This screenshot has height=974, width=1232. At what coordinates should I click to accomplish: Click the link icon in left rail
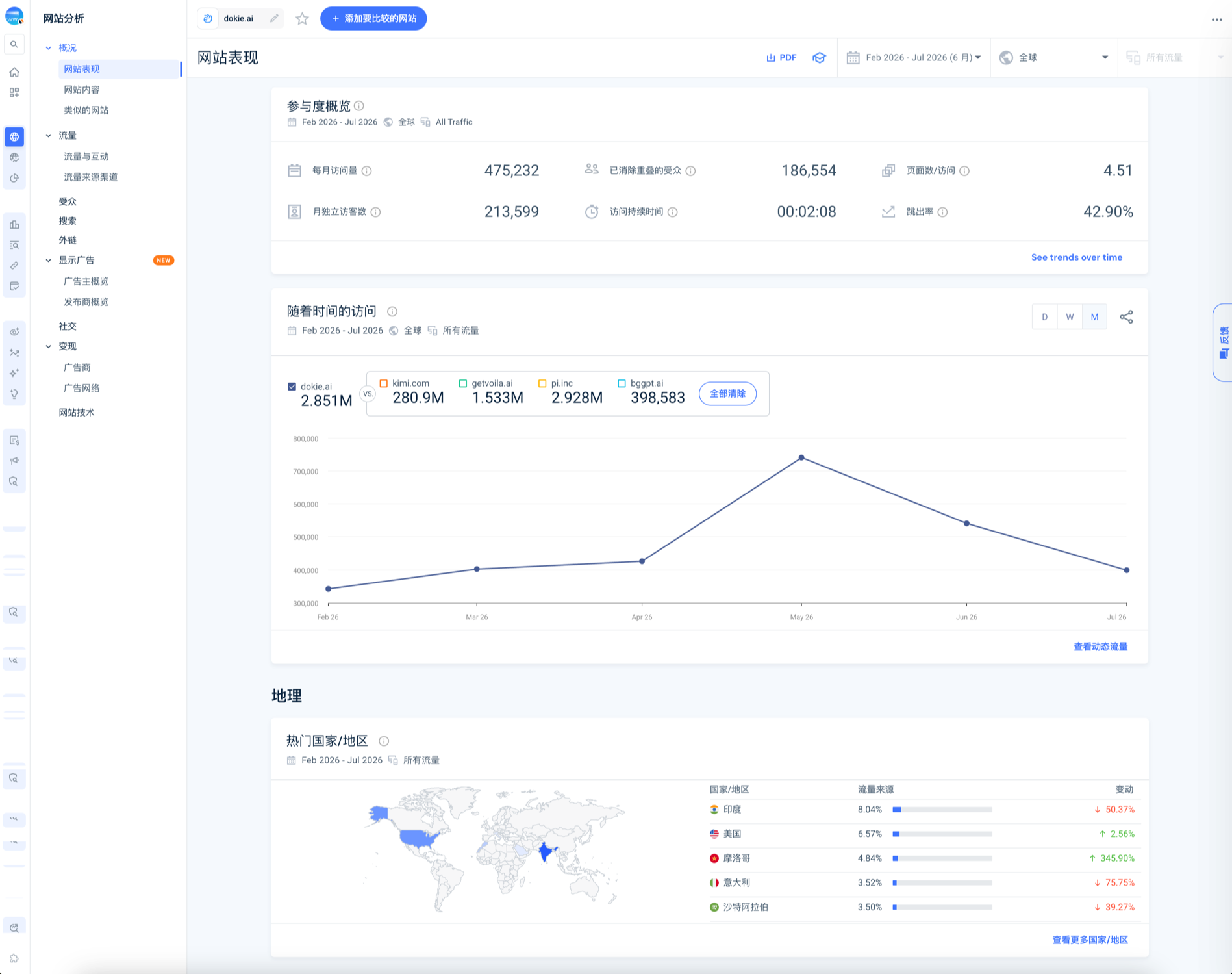[14, 266]
